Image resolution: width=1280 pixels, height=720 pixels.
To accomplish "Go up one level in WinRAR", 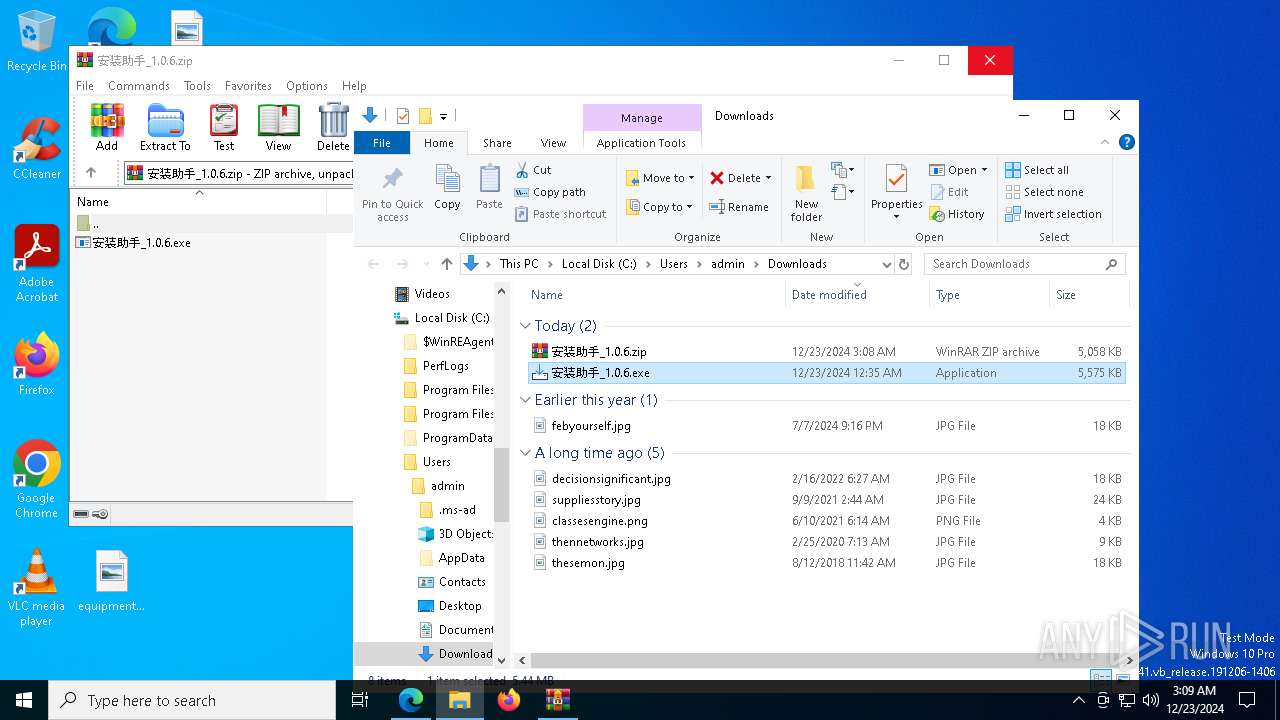I will coord(91,173).
